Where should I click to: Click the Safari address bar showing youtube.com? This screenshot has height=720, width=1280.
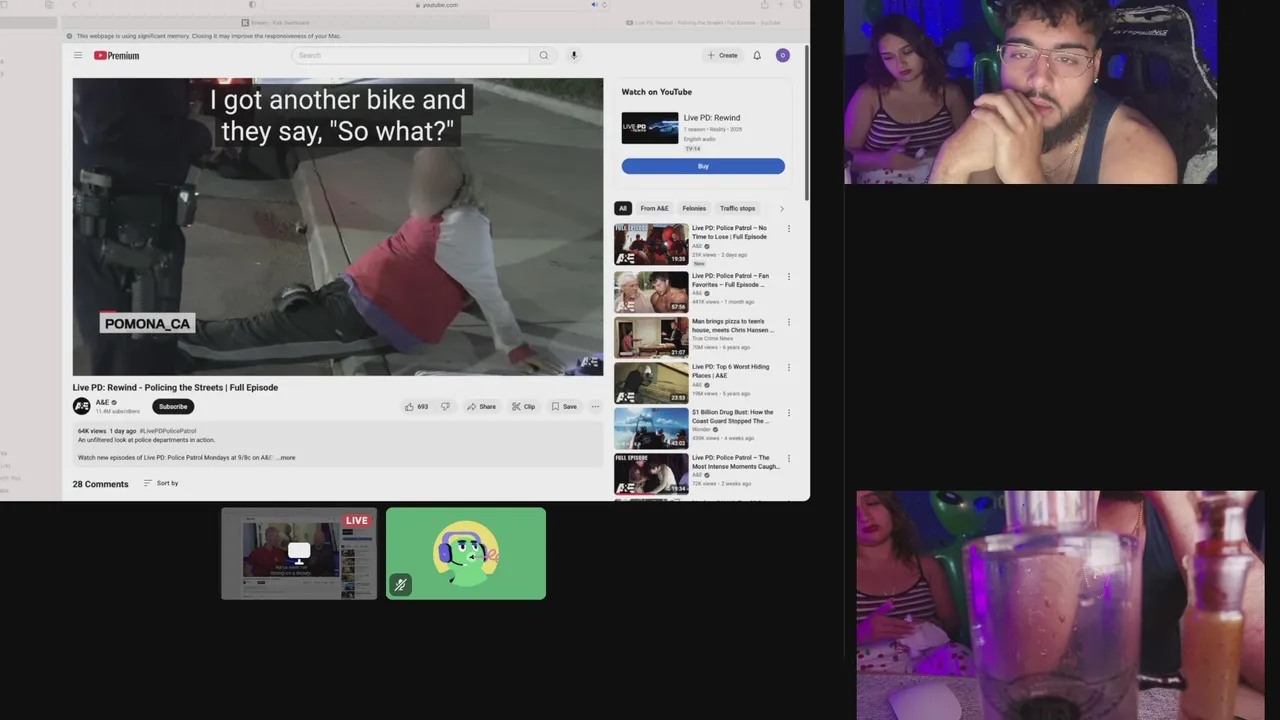(437, 5)
